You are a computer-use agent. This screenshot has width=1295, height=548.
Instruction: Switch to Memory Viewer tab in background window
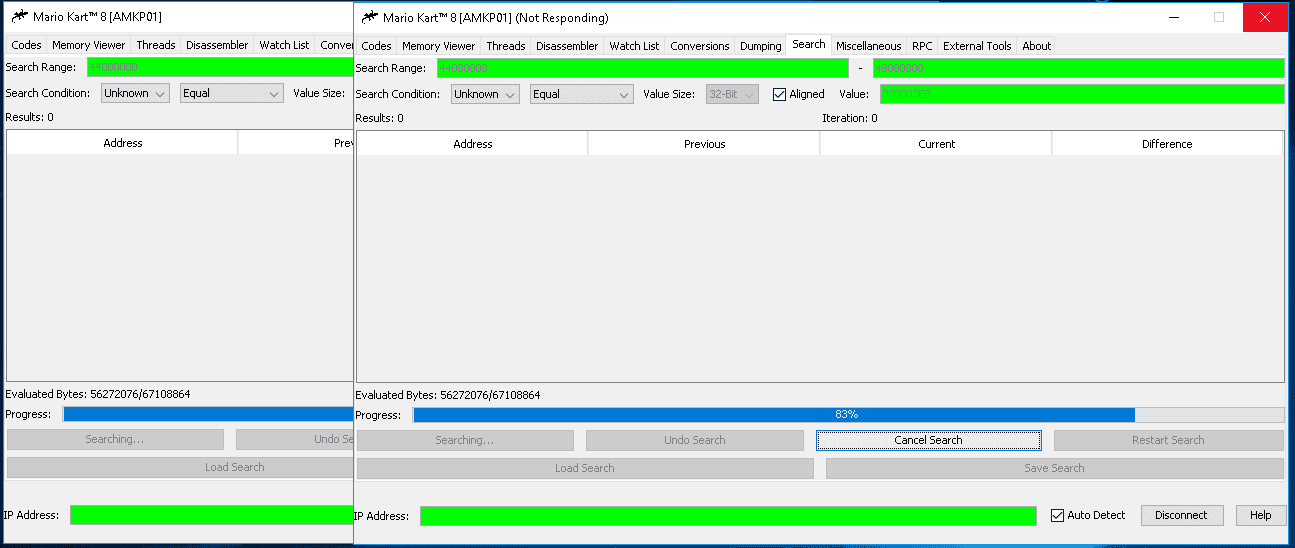89,45
